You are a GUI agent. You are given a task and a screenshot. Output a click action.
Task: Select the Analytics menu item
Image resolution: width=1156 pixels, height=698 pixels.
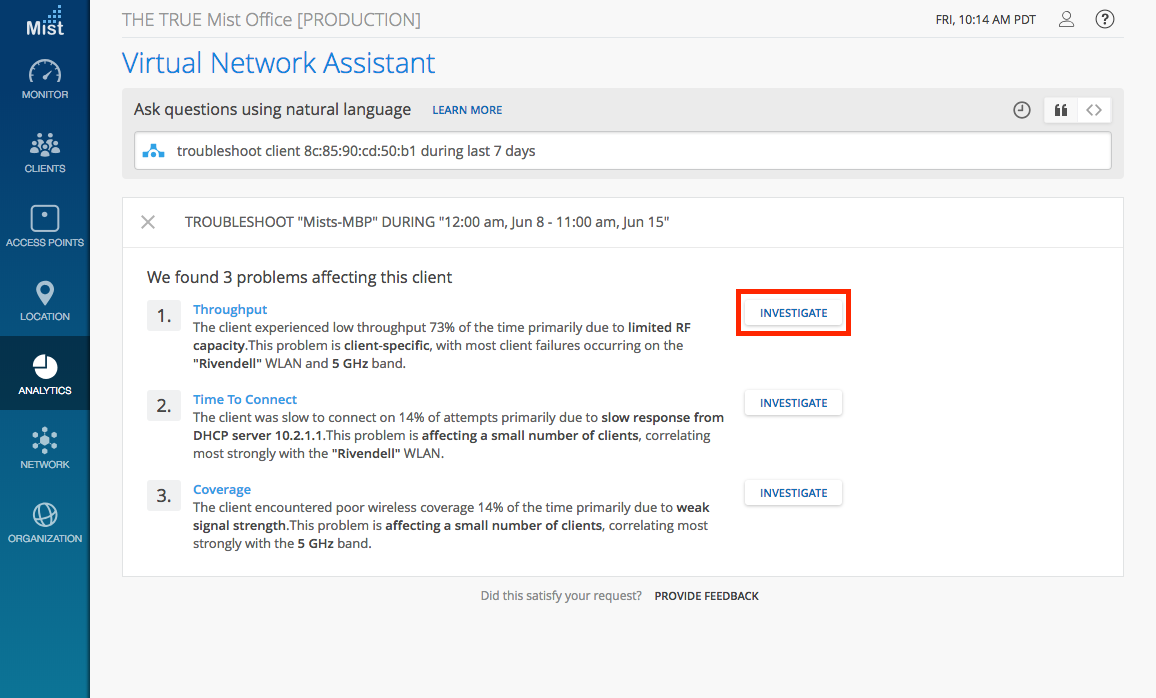tap(45, 375)
